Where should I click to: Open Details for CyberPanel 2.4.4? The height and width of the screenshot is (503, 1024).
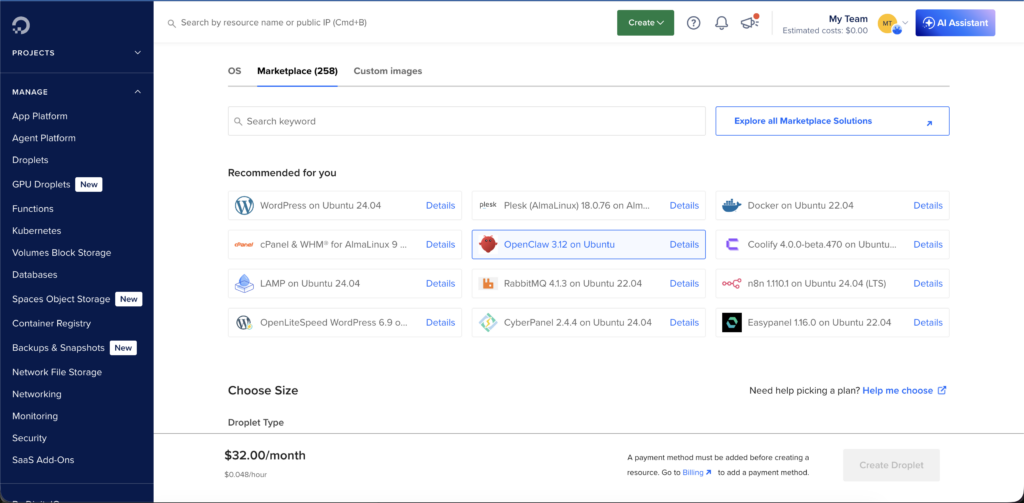coord(684,323)
